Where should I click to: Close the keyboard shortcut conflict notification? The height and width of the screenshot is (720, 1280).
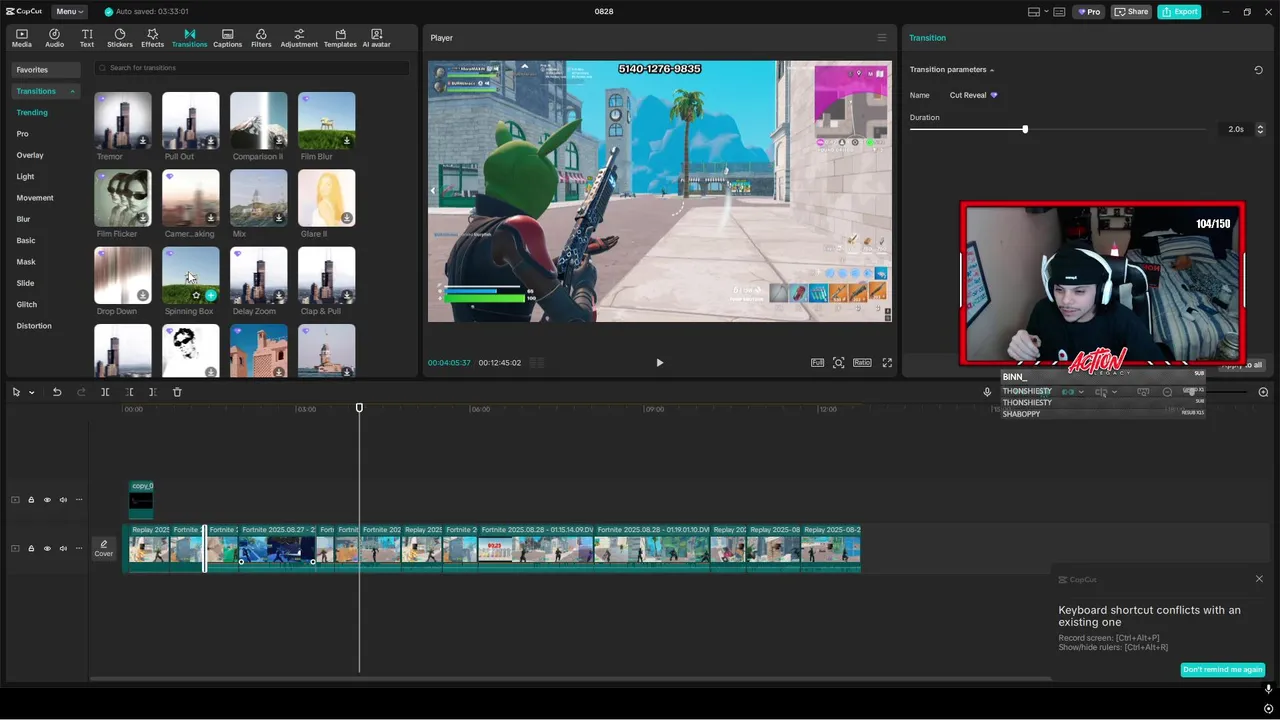[1259, 579]
